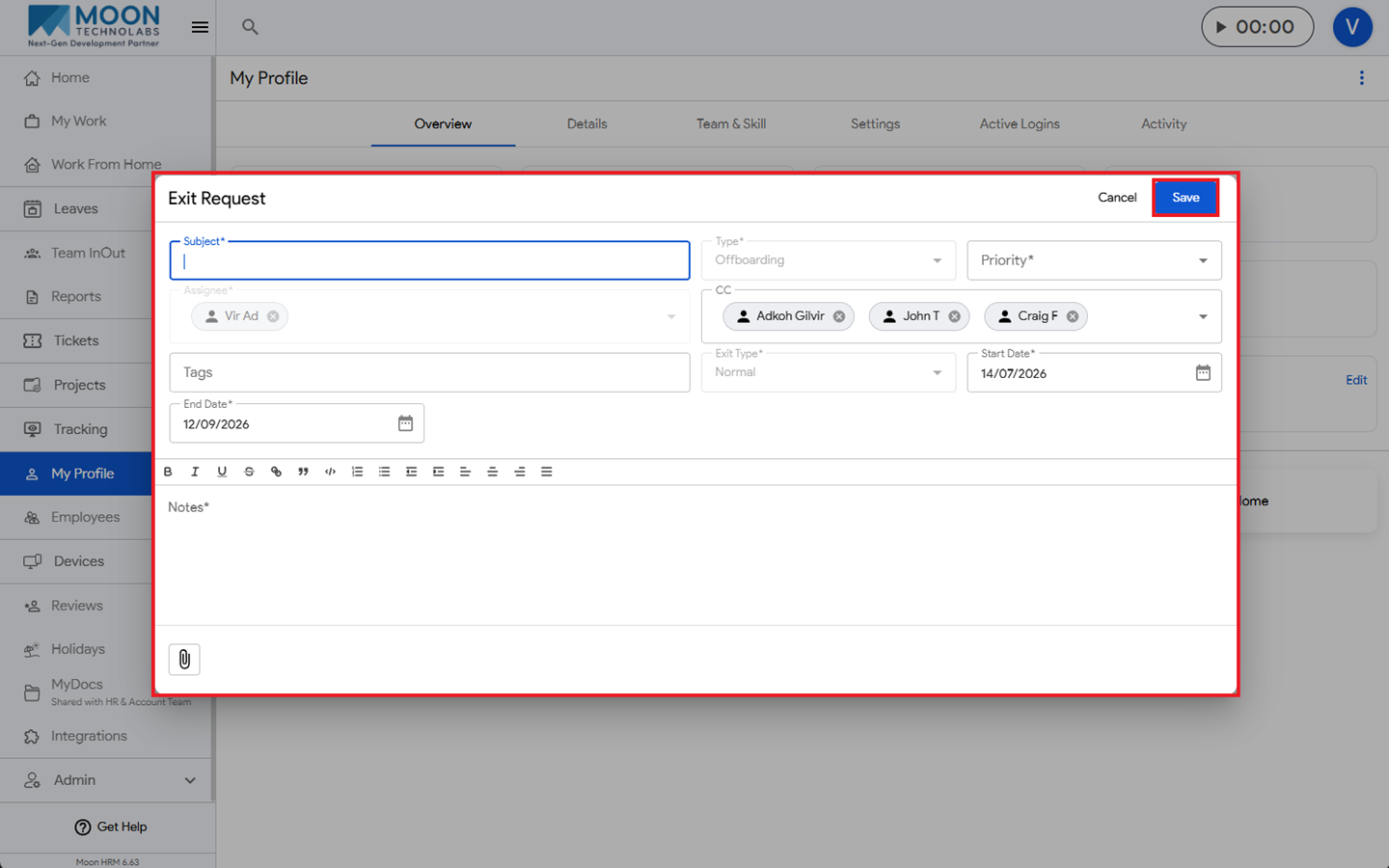This screenshot has height=868, width=1389.
Task: Open the Type dropdown showing Offboarding
Action: click(829, 260)
